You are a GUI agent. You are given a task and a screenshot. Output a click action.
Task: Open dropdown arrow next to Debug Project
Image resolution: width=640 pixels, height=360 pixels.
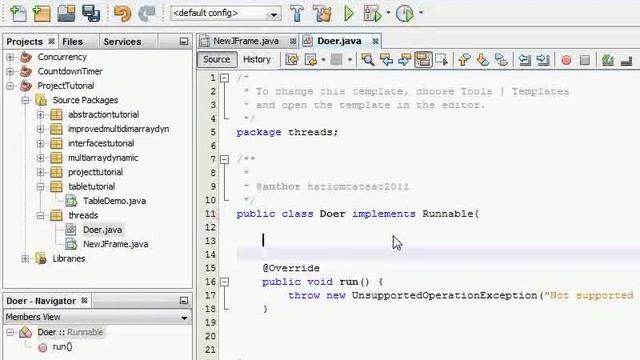(x=388, y=13)
